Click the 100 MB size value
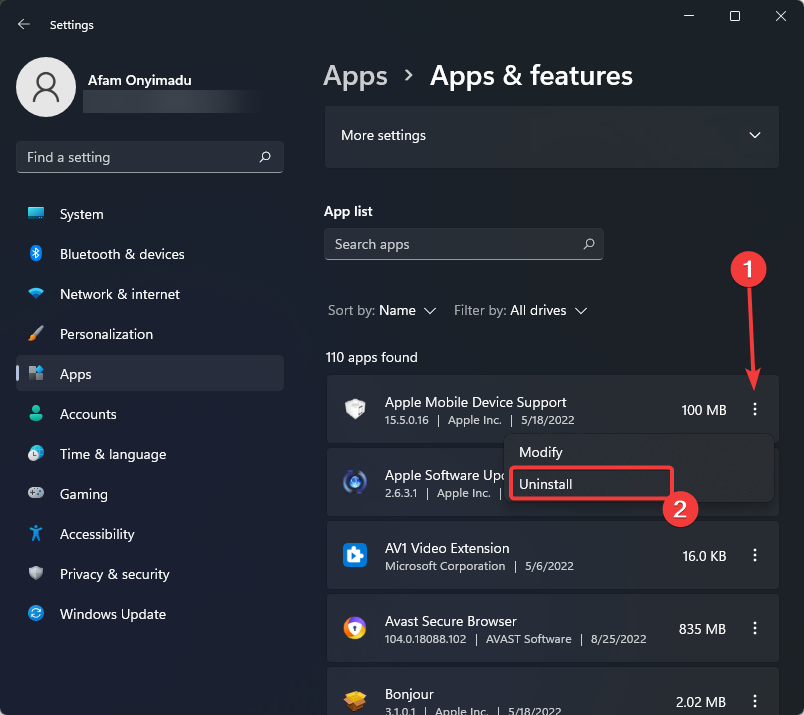The height and width of the screenshot is (715, 804). pos(704,410)
